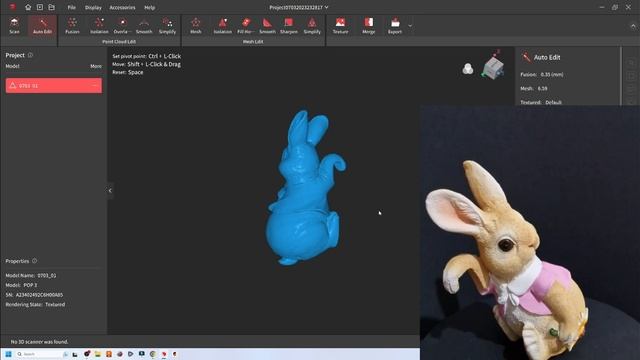Click the blue rabbit 3D model

tap(304, 188)
